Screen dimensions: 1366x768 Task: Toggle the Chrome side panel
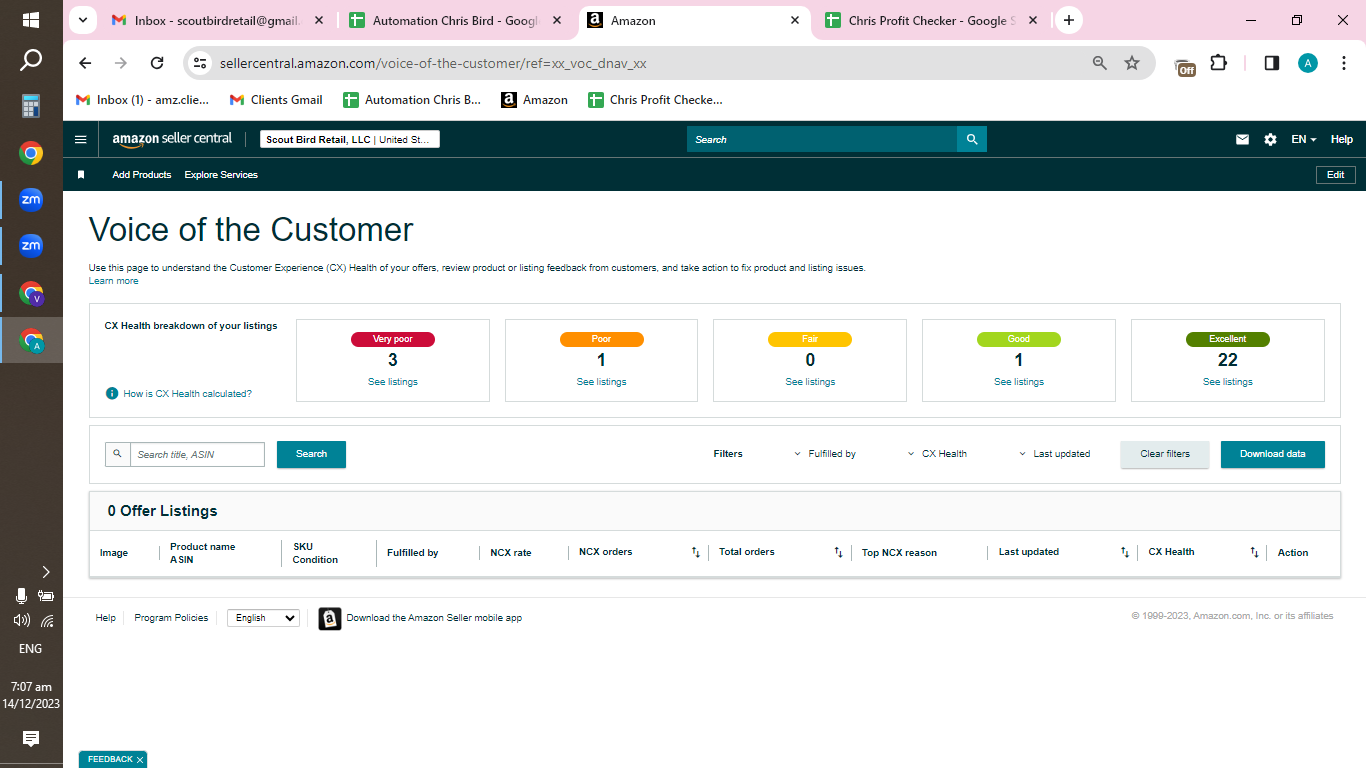[x=1272, y=63]
